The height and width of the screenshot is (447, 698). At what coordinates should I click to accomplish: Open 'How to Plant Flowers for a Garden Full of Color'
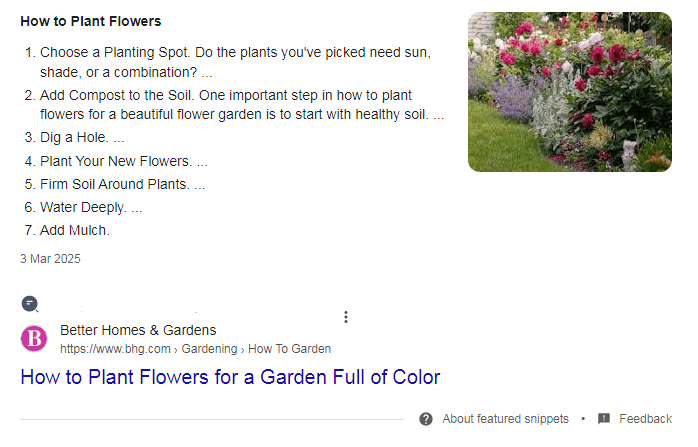(230, 377)
